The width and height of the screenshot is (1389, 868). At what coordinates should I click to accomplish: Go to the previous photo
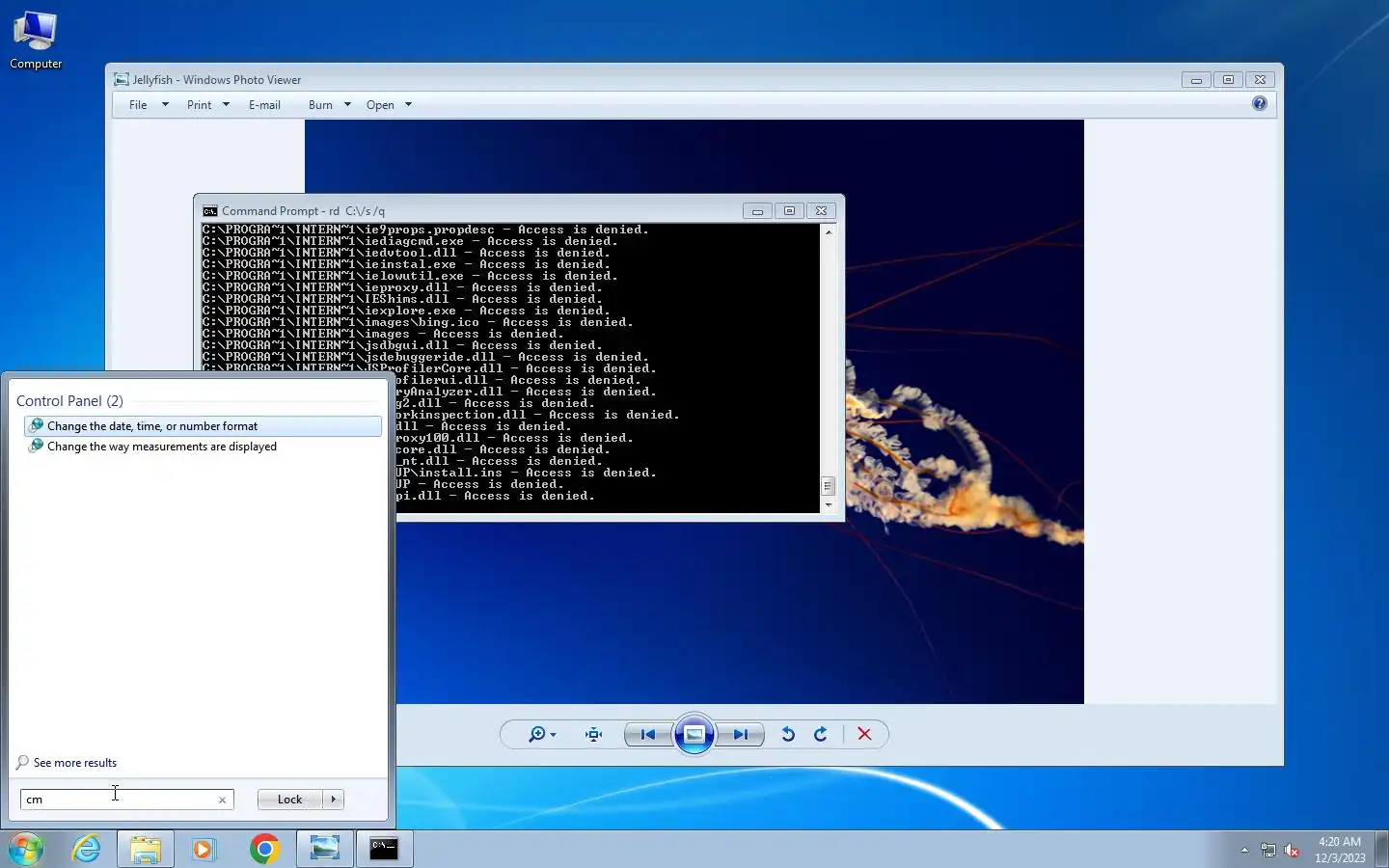pos(648,735)
